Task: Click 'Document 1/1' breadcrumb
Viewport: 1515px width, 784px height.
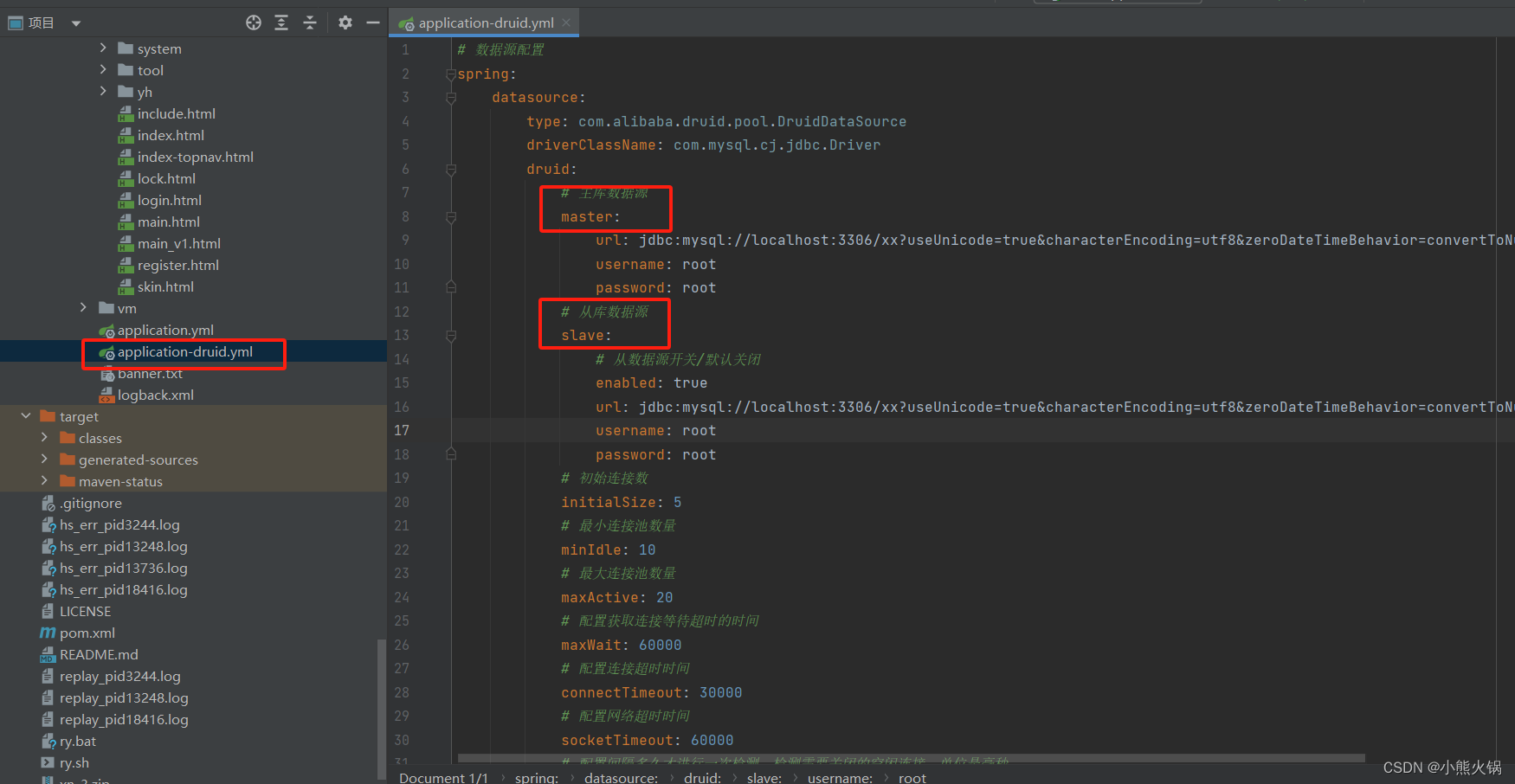Action: (x=443, y=777)
